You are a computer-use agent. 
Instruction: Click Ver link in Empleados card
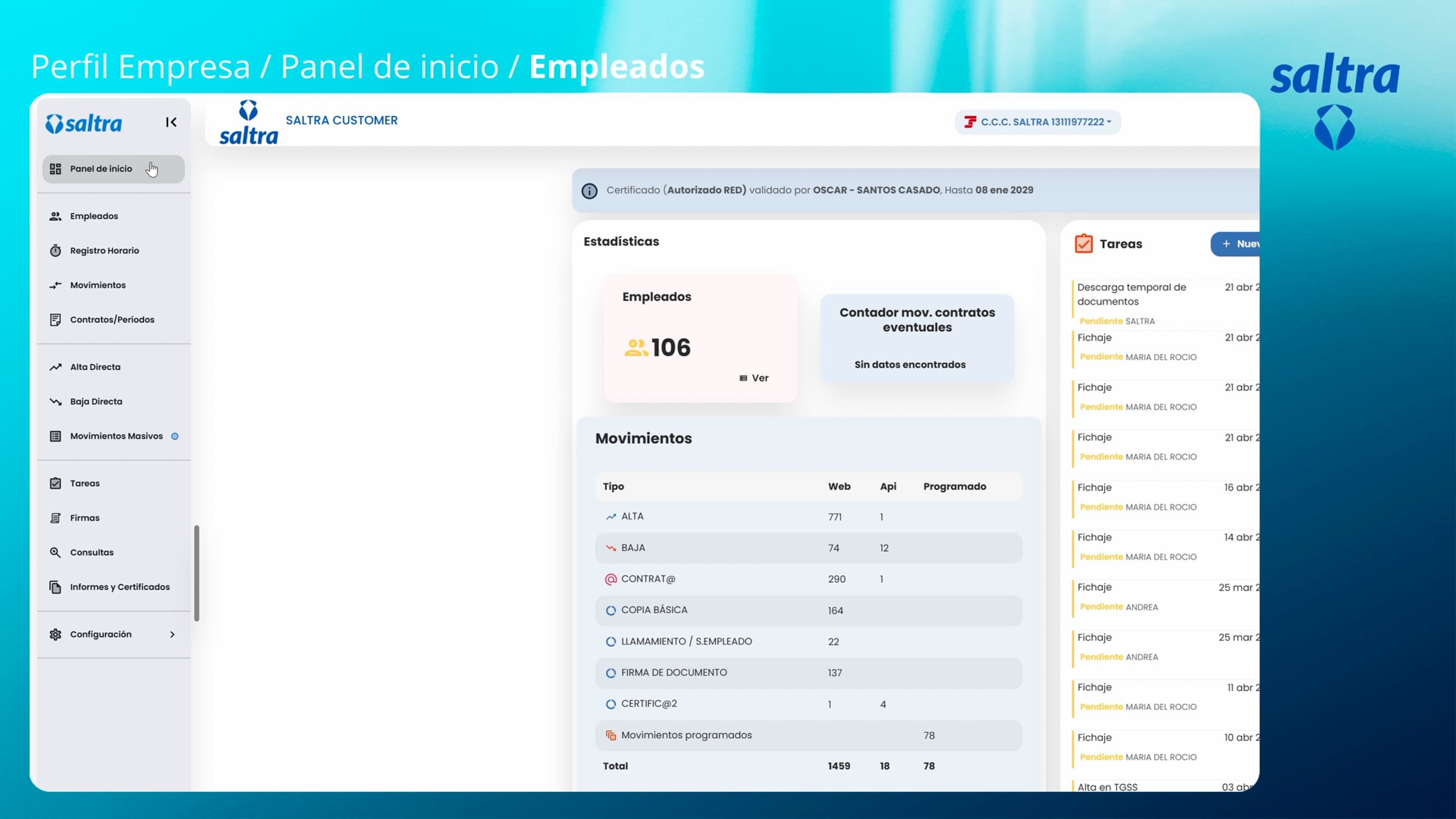(753, 378)
